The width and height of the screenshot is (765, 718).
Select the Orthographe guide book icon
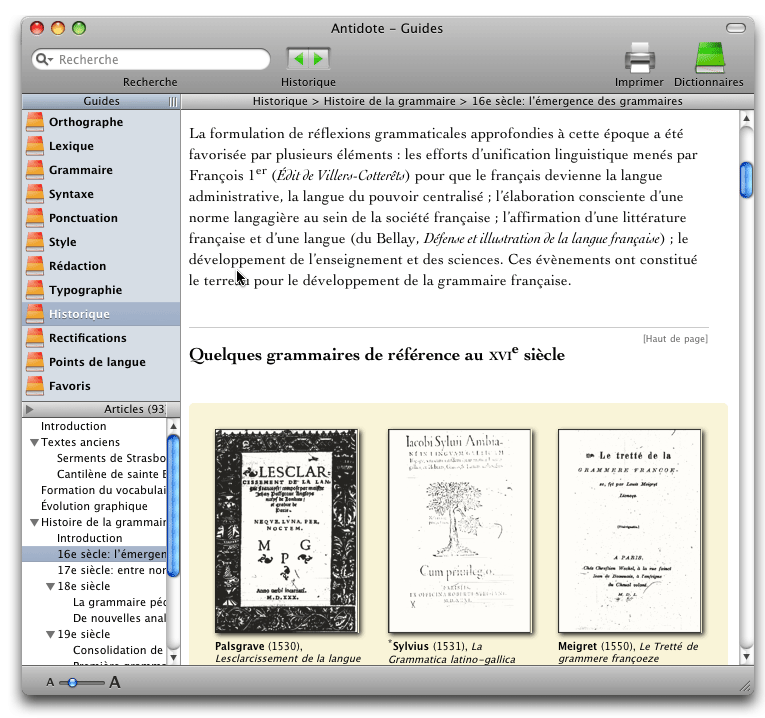35,122
